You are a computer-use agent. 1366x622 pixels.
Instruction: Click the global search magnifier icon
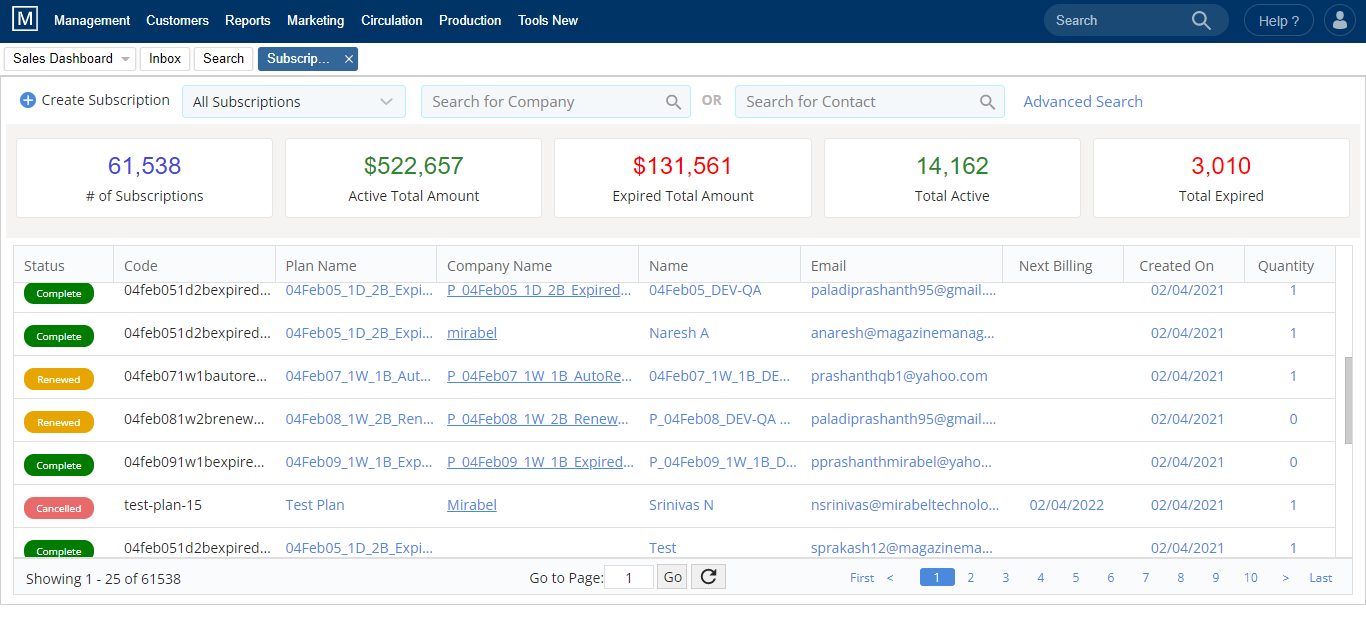coord(1201,20)
